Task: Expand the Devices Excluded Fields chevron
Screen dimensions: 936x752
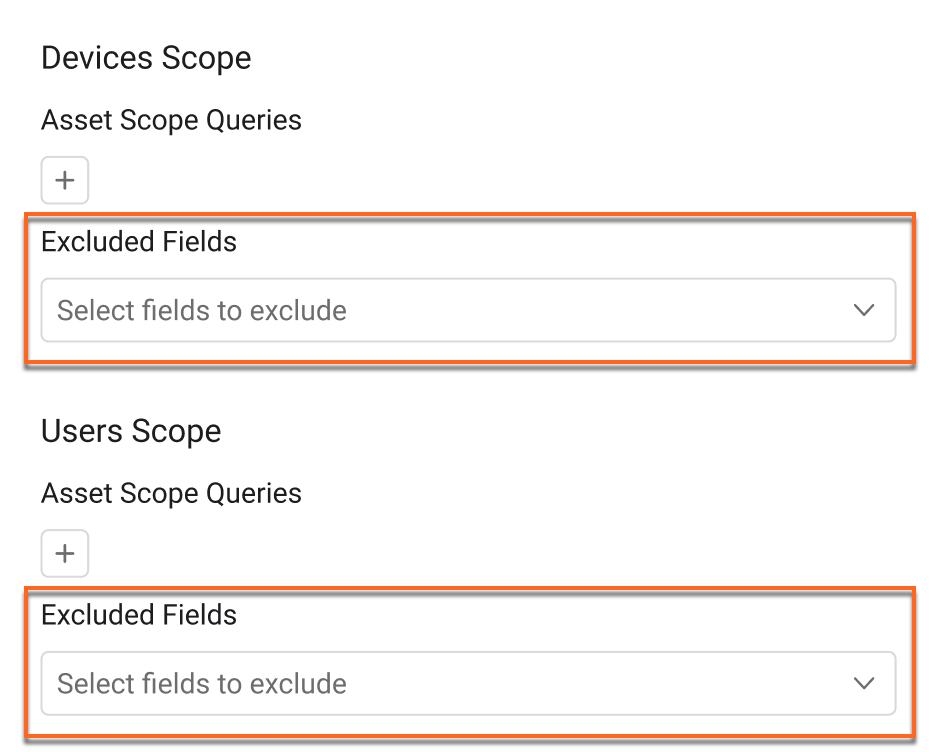Action: click(x=863, y=310)
